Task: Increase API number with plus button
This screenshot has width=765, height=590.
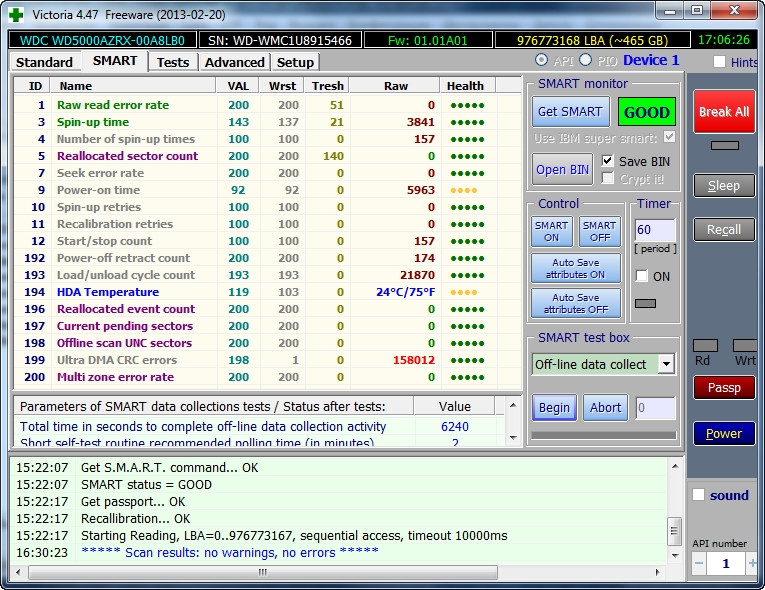Action: (751, 563)
